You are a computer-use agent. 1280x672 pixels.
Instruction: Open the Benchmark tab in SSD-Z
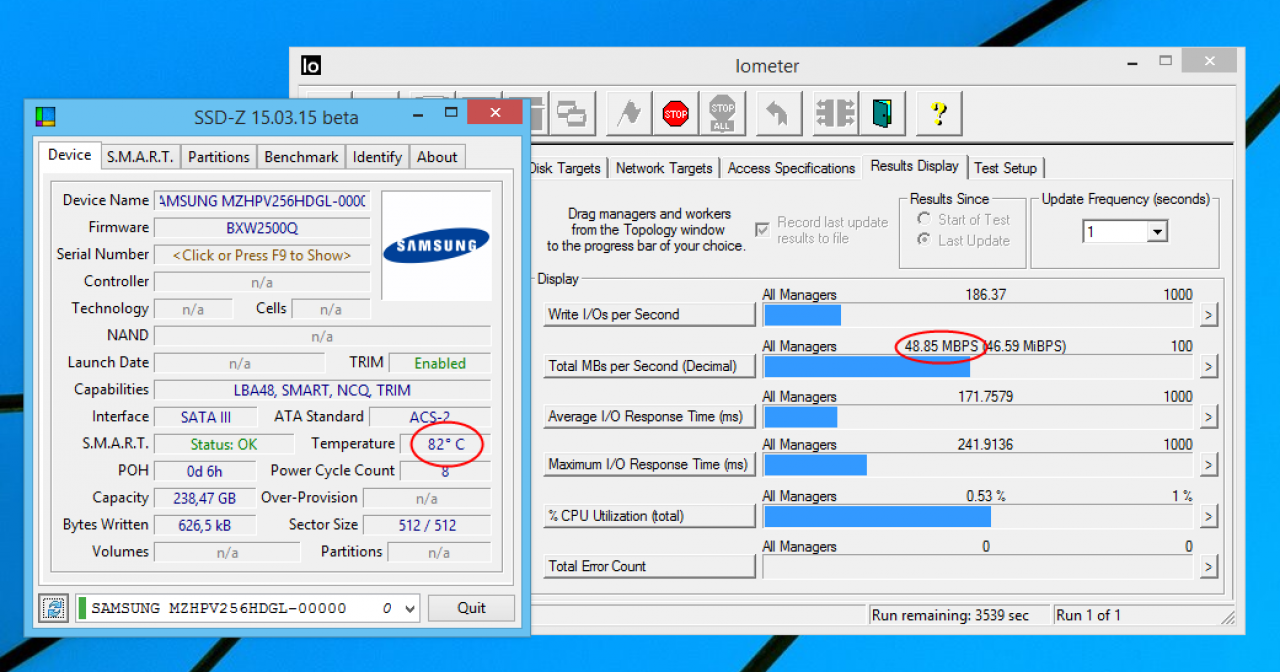pos(301,157)
